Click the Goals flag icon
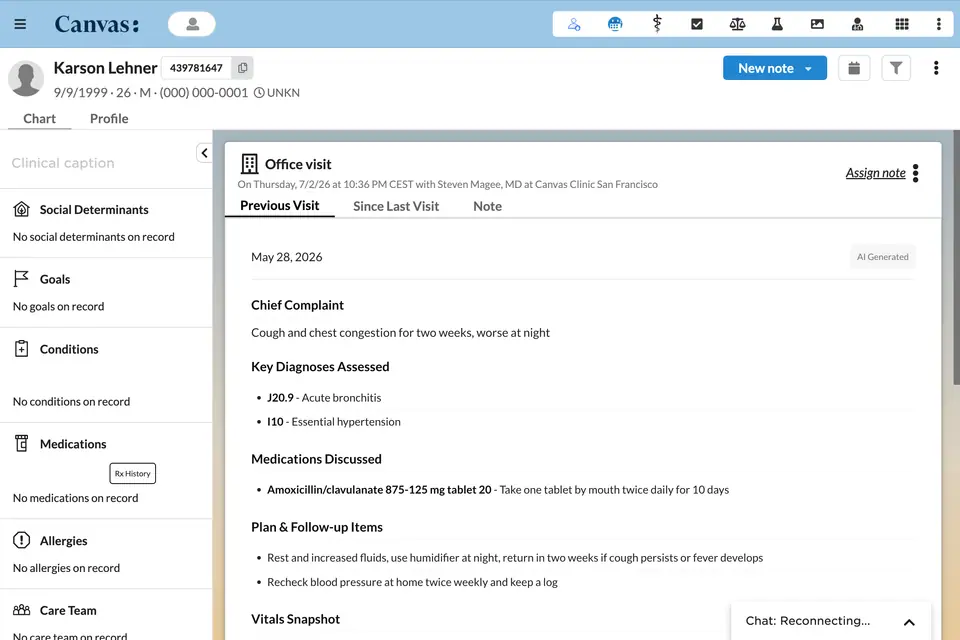Viewport: 960px width, 640px height. tap(21, 279)
